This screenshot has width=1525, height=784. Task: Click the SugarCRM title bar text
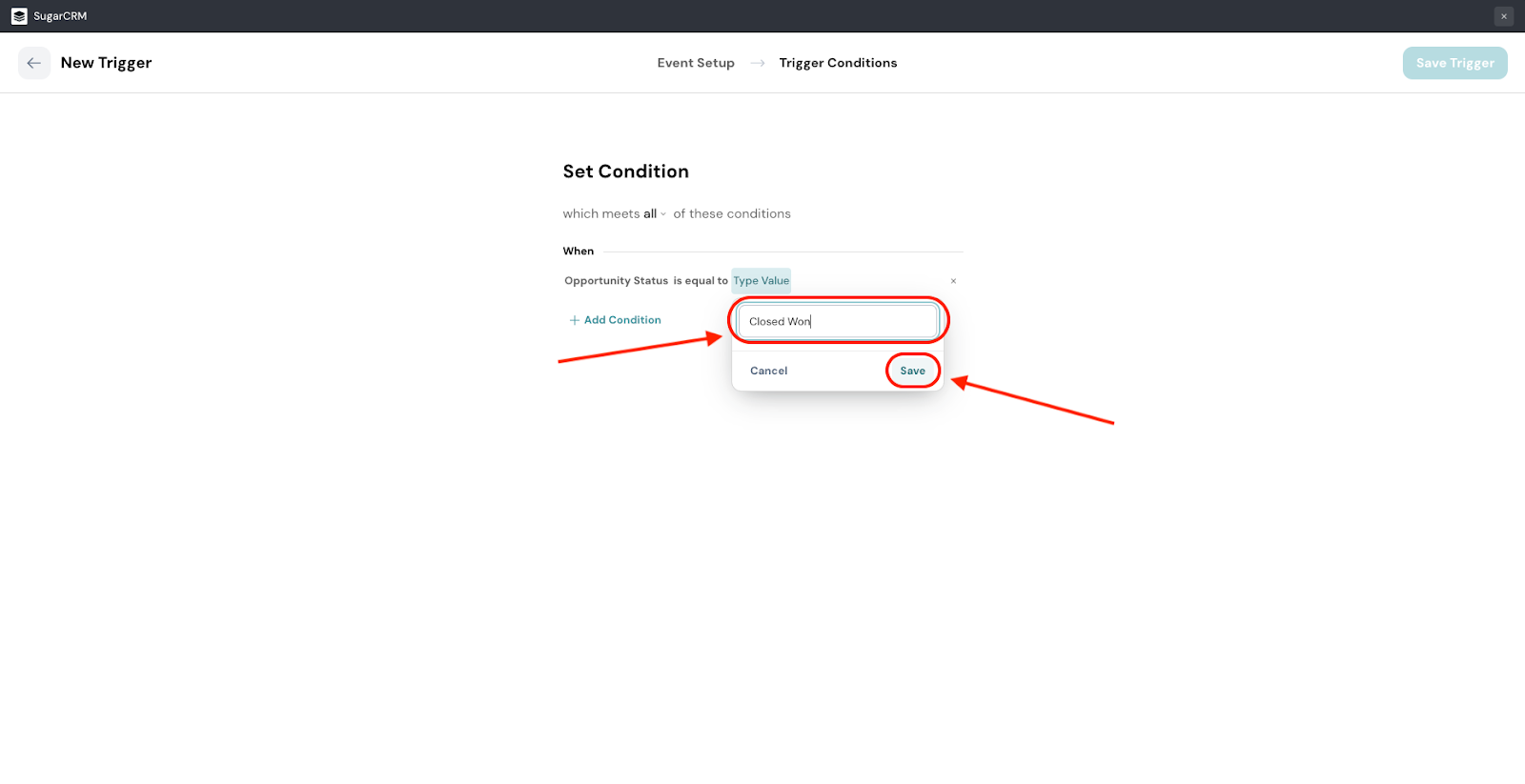click(60, 16)
